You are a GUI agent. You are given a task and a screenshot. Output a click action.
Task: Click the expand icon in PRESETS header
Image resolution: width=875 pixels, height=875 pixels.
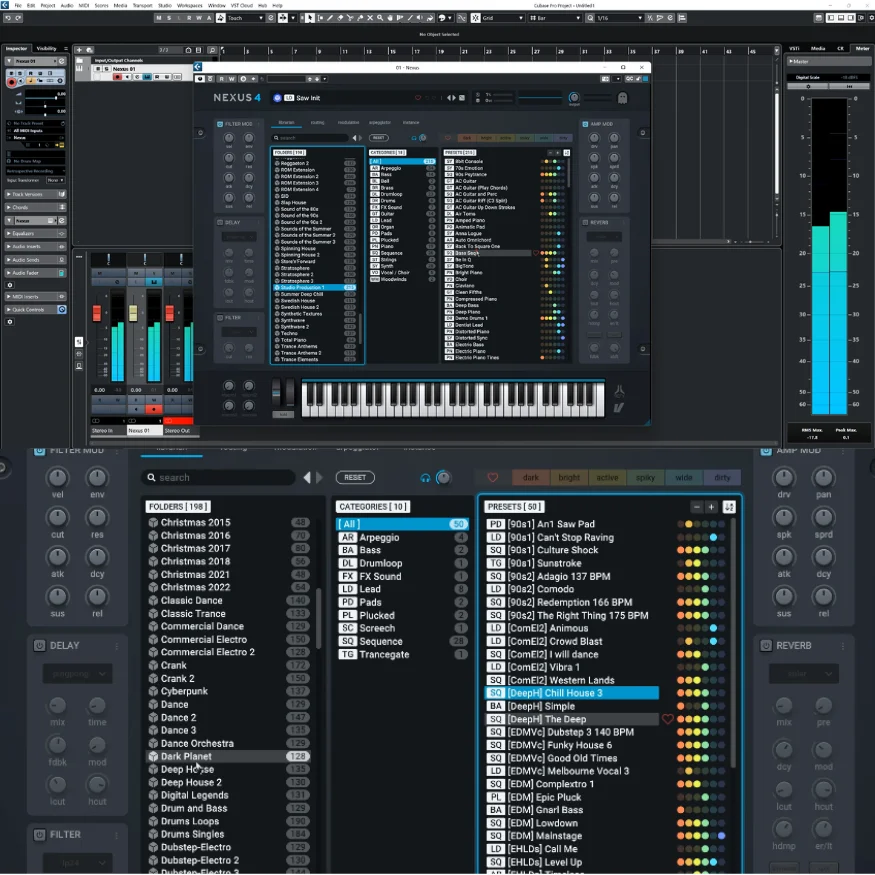point(730,507)
